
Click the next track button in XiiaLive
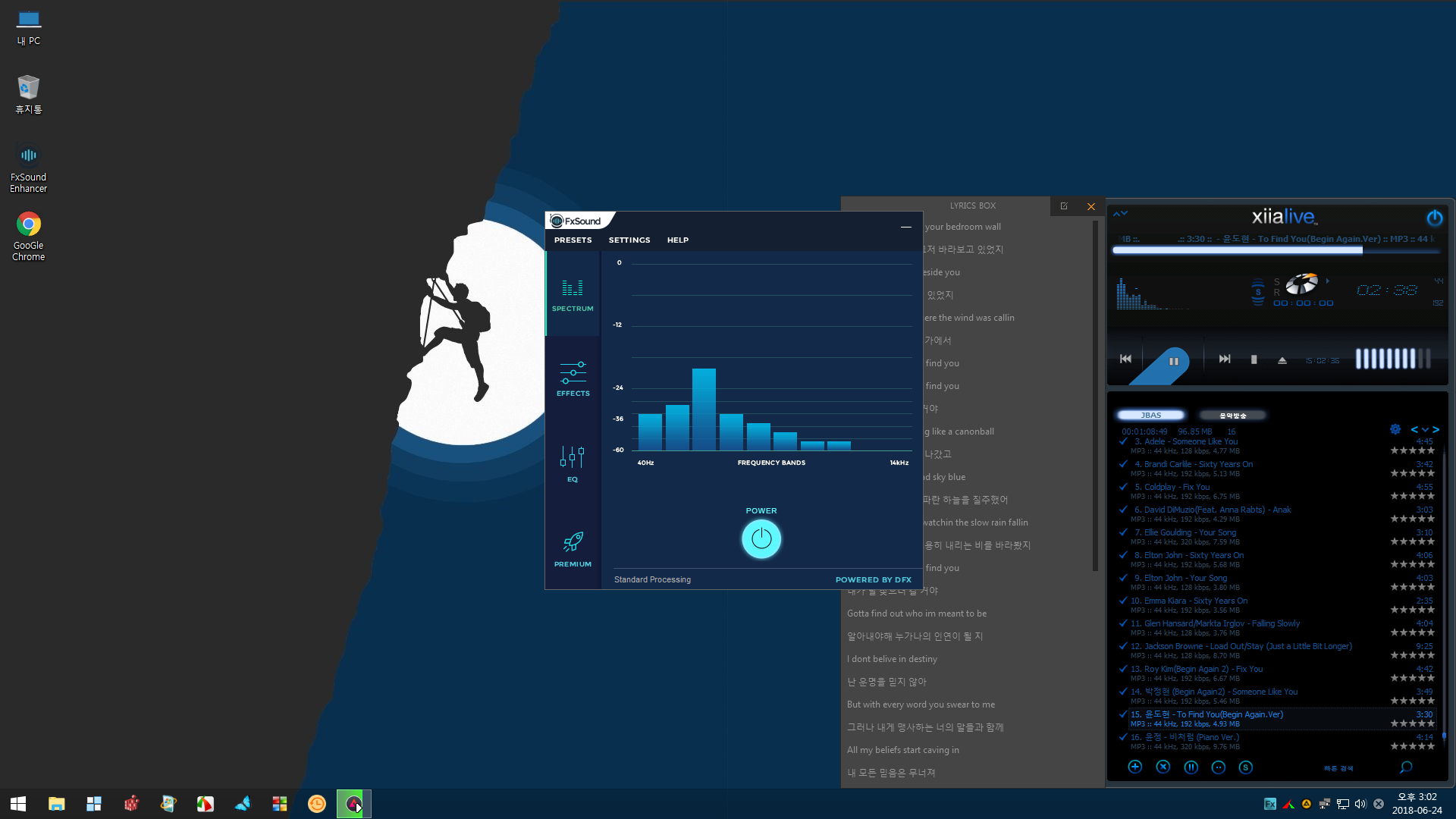(1222, 359)
